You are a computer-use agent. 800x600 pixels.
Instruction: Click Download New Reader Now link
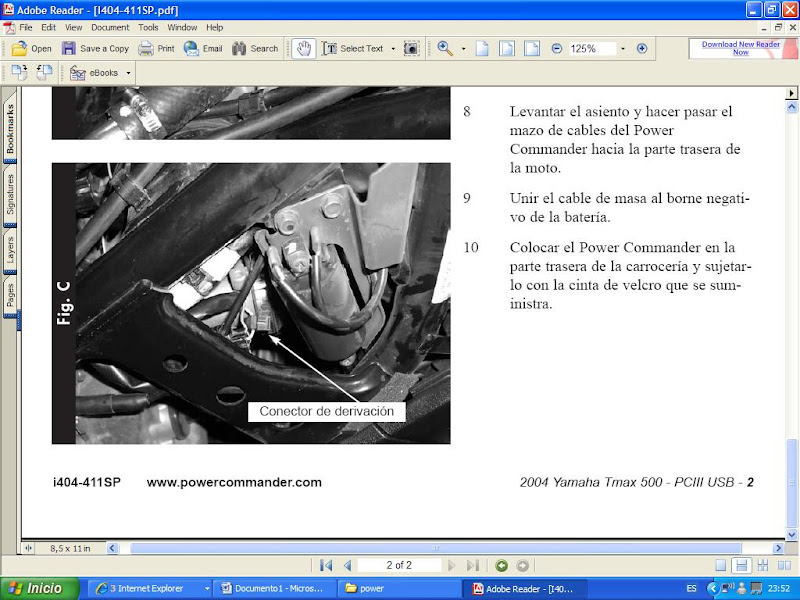[740, 48]
